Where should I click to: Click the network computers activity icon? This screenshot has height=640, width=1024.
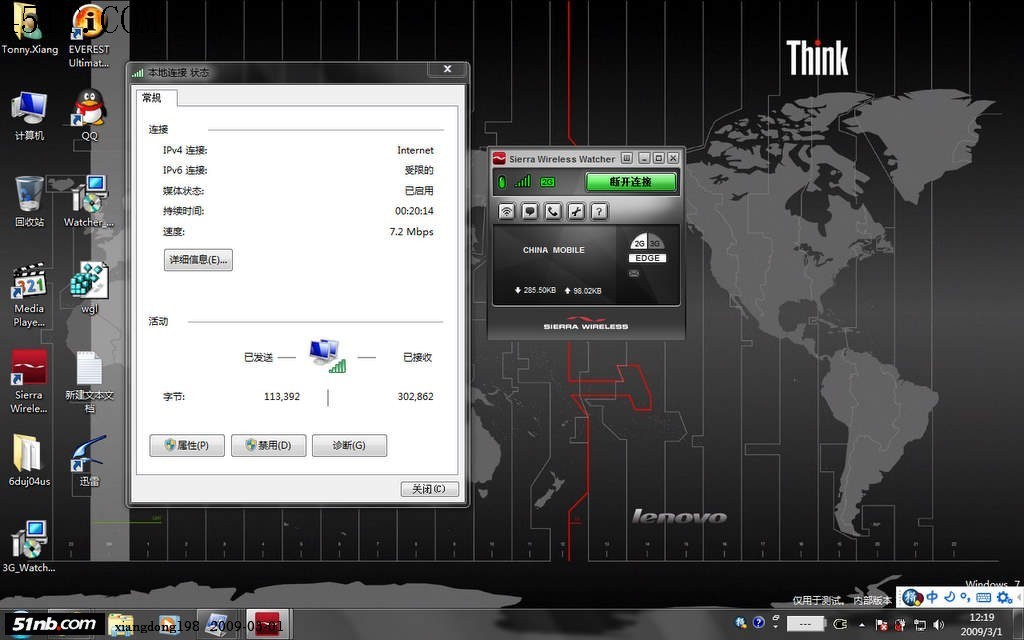(x=327, y=357)
